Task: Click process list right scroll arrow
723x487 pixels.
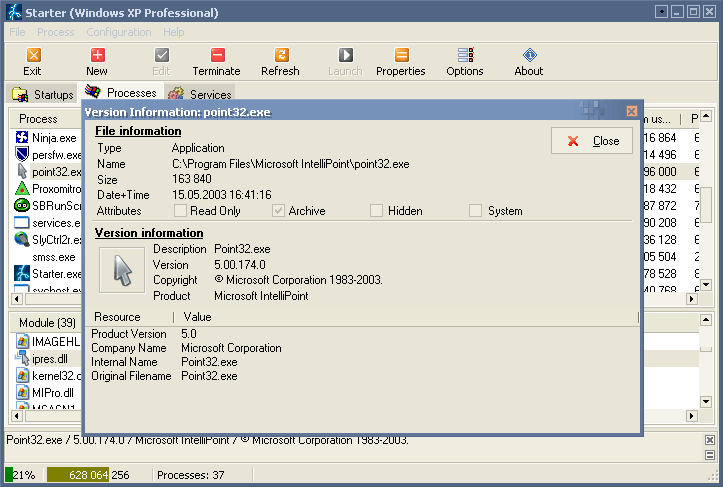Action: coord(691,299)
